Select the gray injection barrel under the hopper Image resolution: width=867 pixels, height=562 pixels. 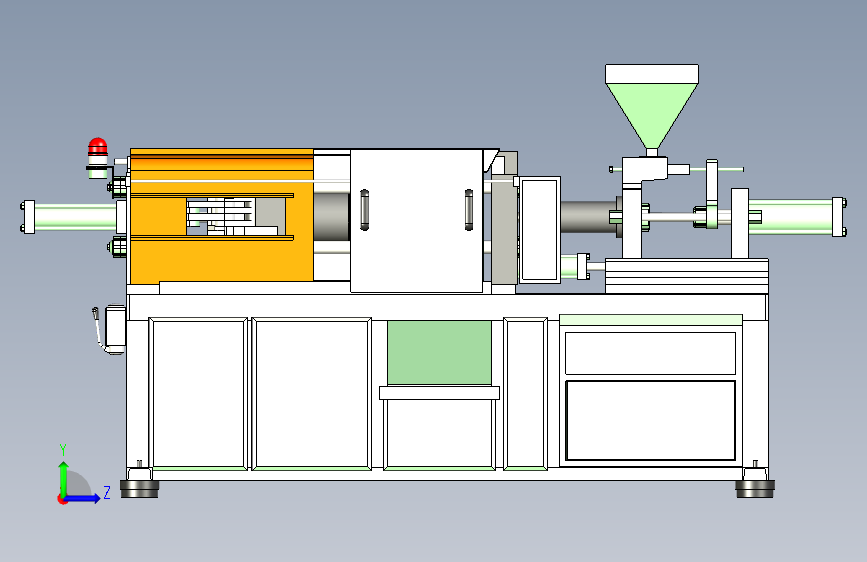589,217
